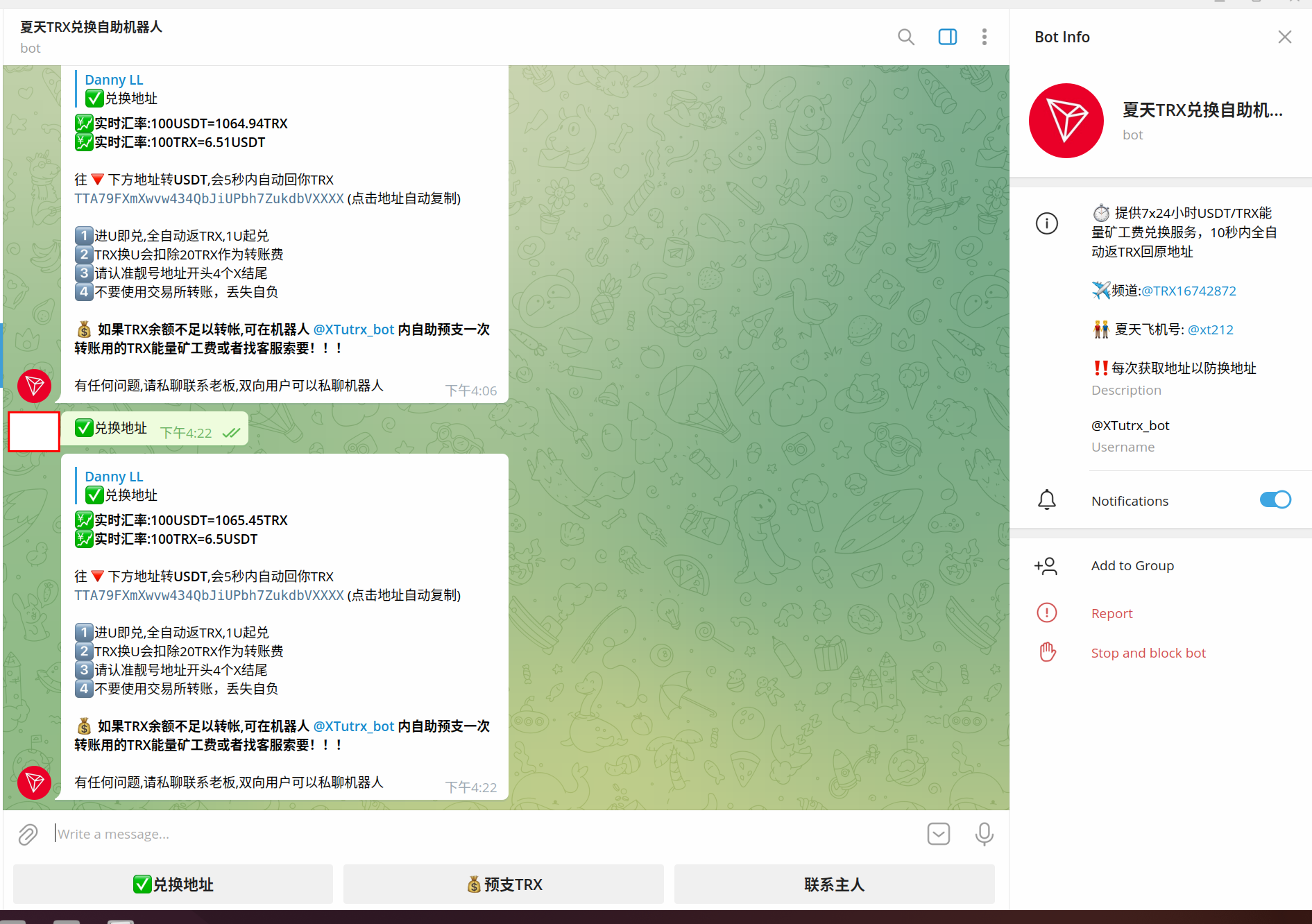Click the Bot Info panel title
The image size is (1312, 924).
1062,37
